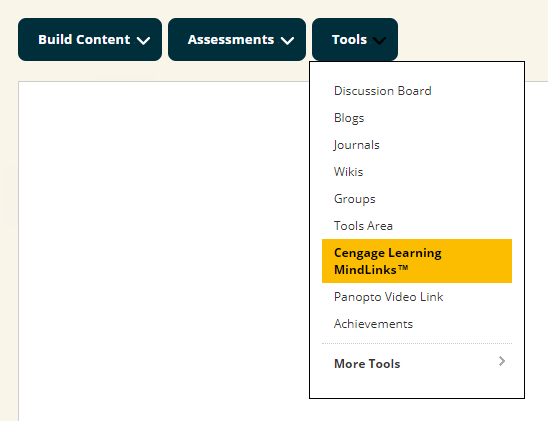Select Discussion Board from Tools menu
This screenshot has height=421, width=548.
click(x=383, y=91)
